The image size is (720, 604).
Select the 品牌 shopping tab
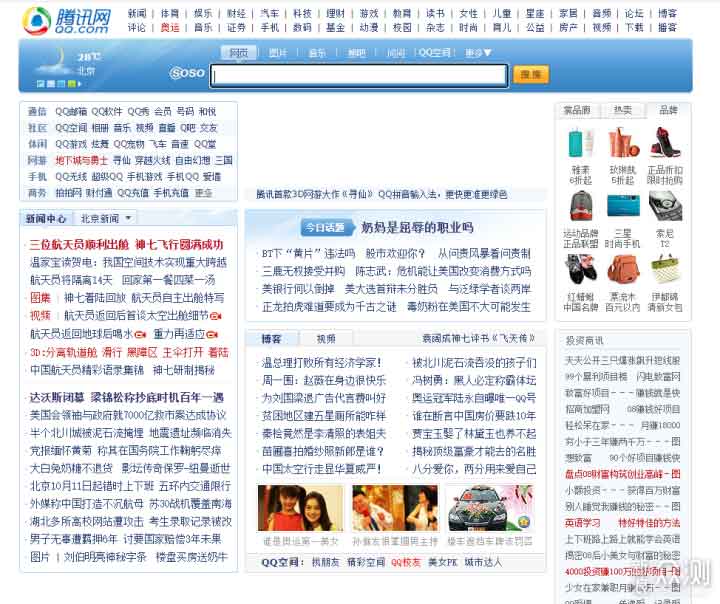point(668,110)
